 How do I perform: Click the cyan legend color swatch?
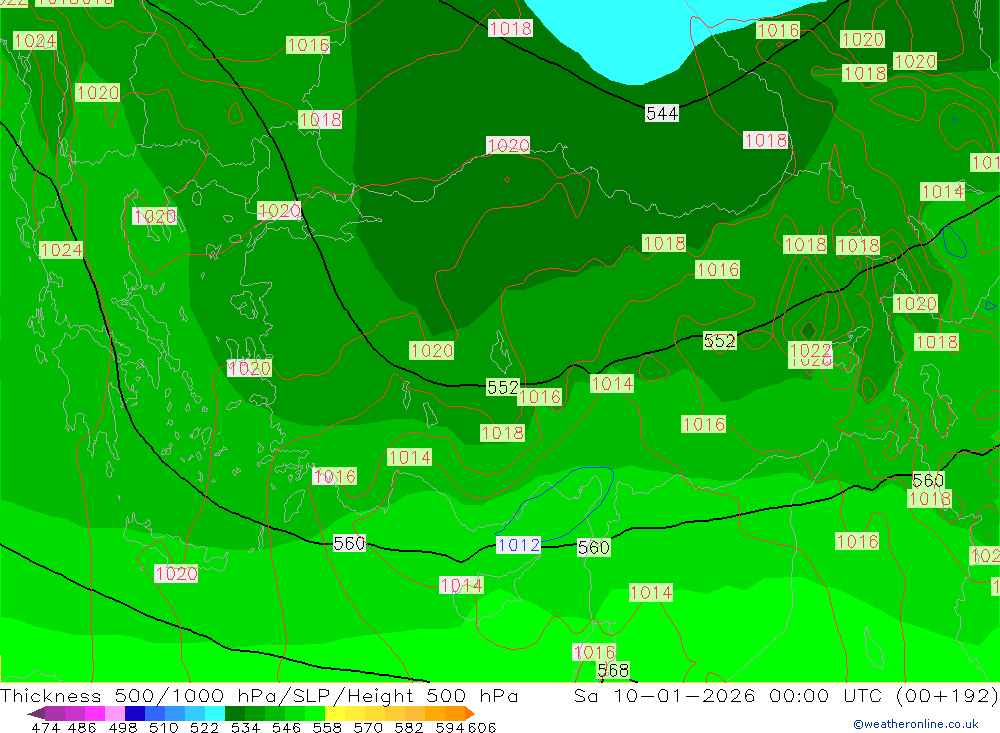tap(214, 713)
